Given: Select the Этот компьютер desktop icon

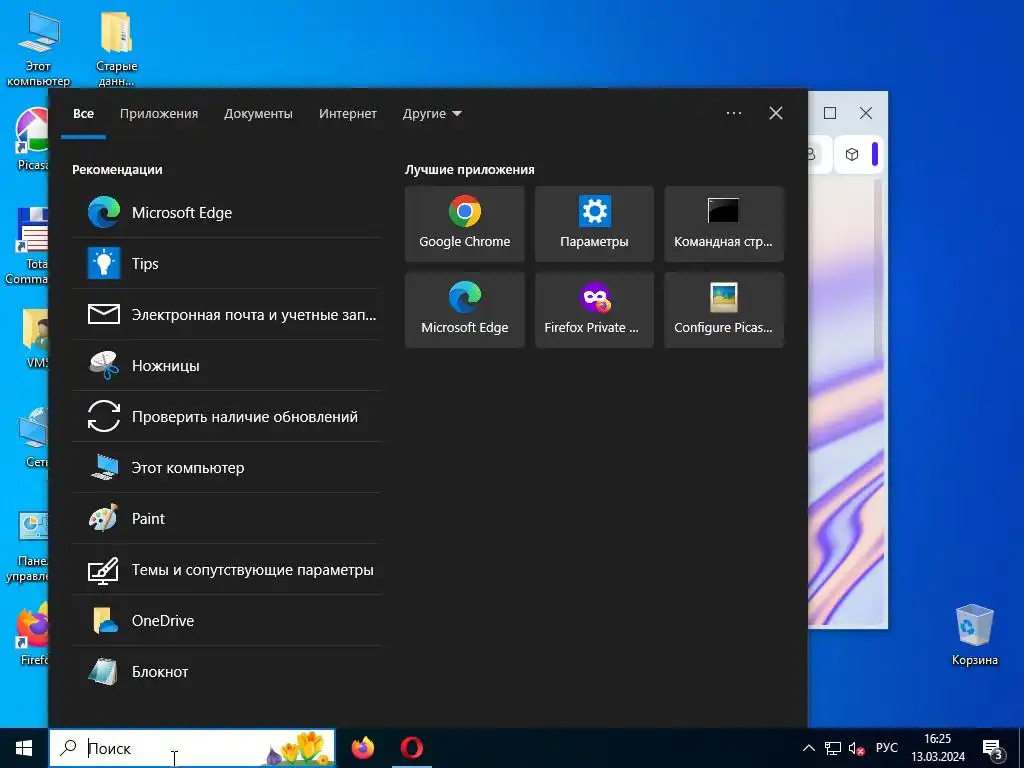Looking at the screenshot, I should pyautogui.click(x=38, y=49).
